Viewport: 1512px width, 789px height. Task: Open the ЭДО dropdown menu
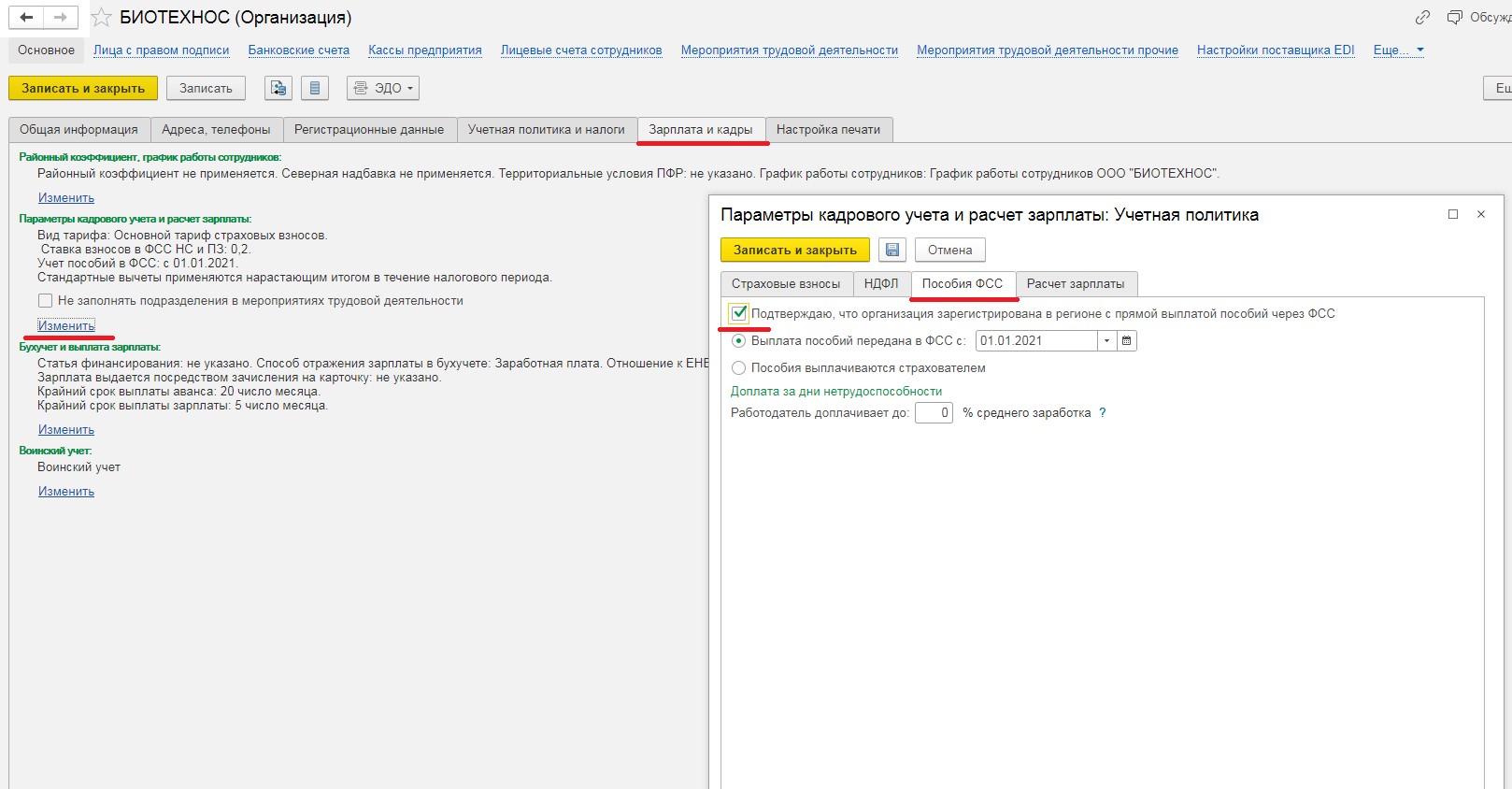pos(383,88)
